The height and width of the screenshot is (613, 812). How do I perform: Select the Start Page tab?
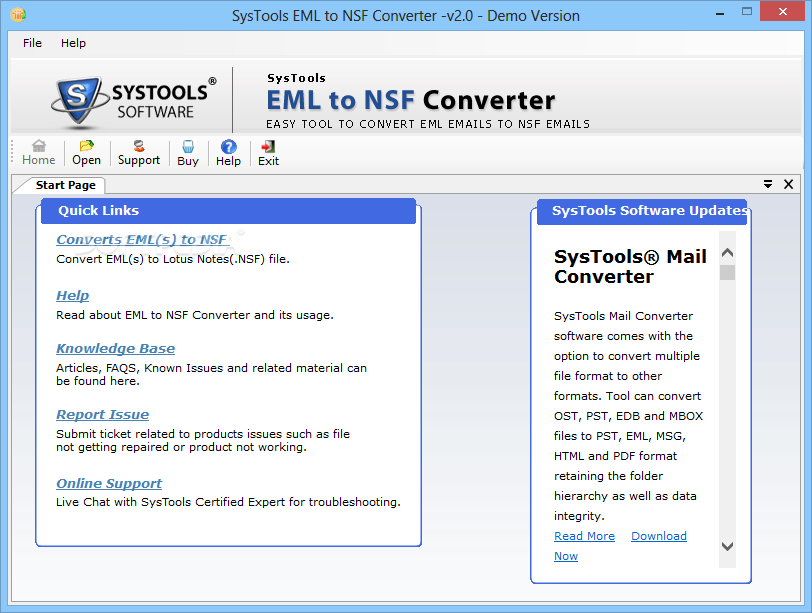pos(65,185)
